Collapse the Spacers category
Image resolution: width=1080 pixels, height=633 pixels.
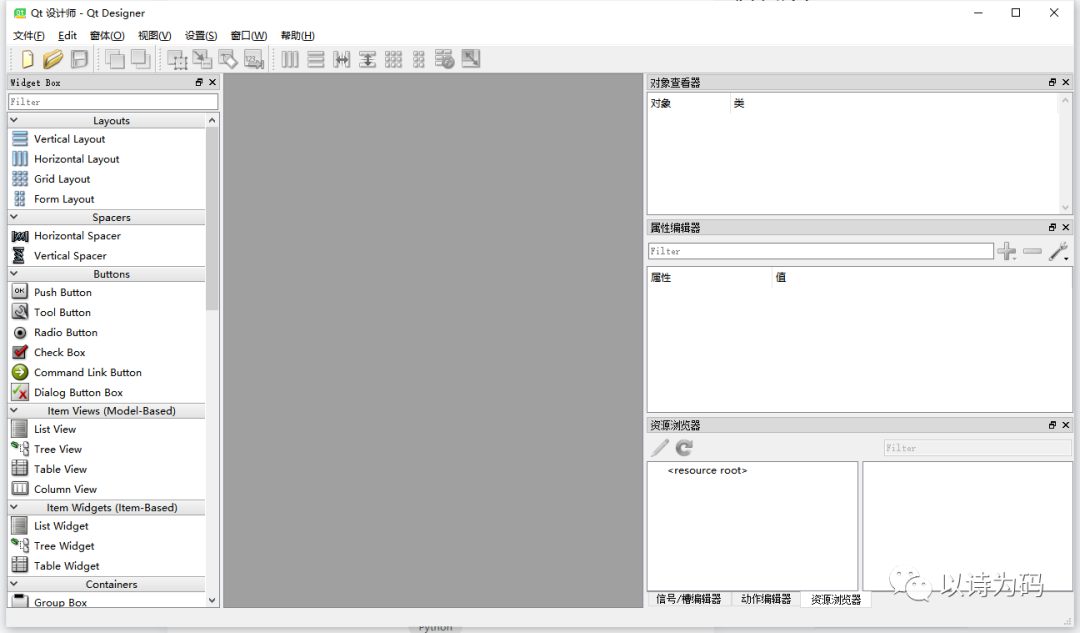click(14, 216)
